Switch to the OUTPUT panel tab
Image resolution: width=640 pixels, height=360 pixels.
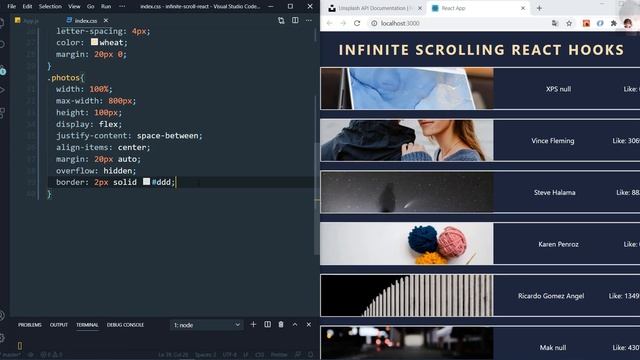59,325
